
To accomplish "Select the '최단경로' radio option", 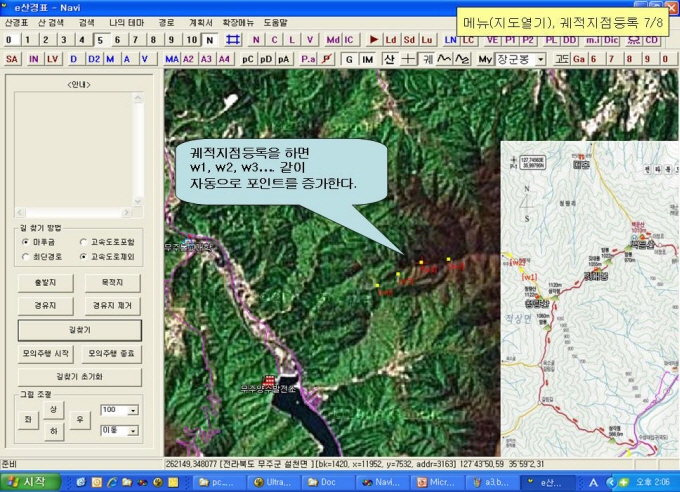I will tap(24, 256).
